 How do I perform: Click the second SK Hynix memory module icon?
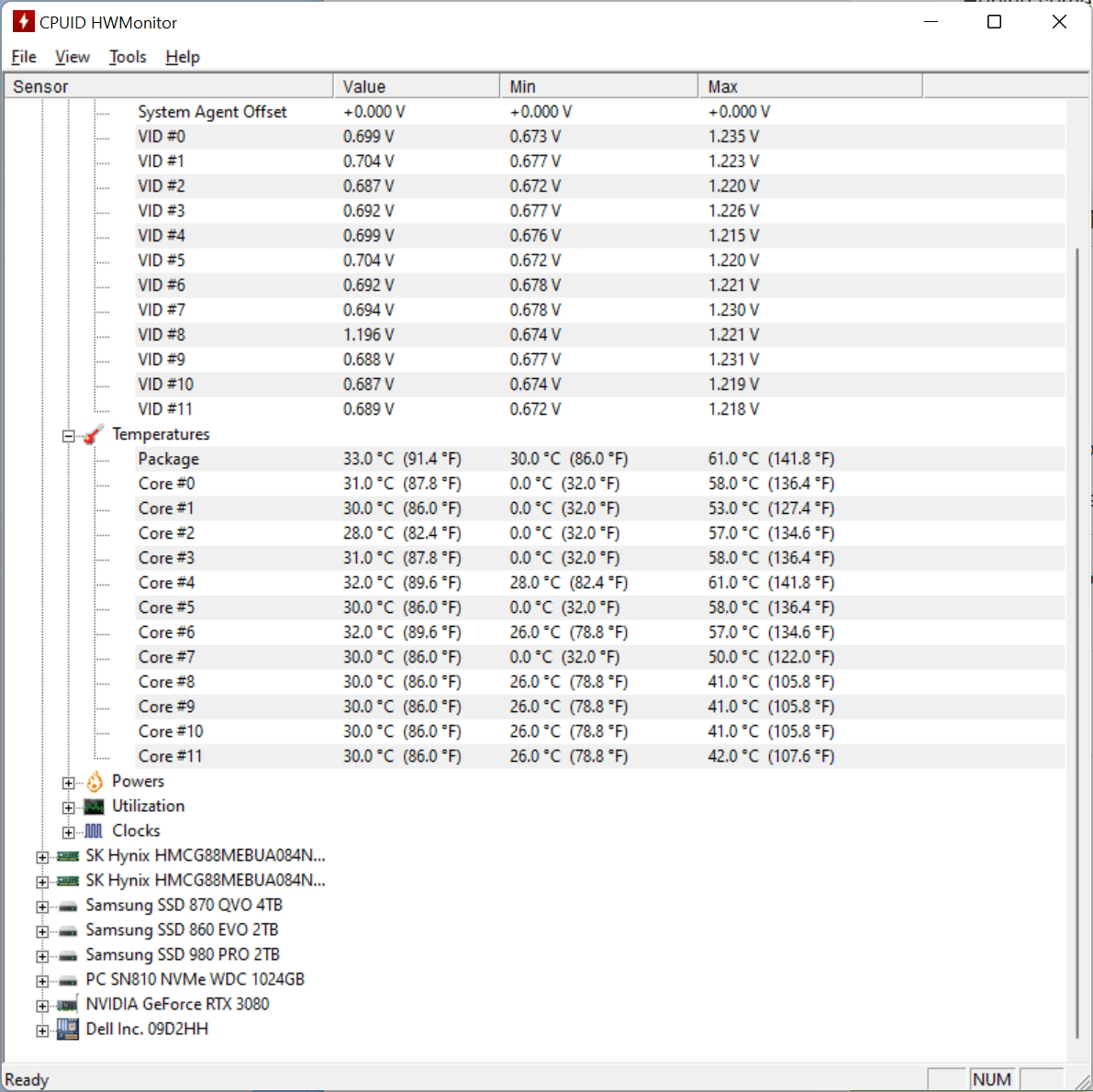pyautogui.click(x=68, y=882)
